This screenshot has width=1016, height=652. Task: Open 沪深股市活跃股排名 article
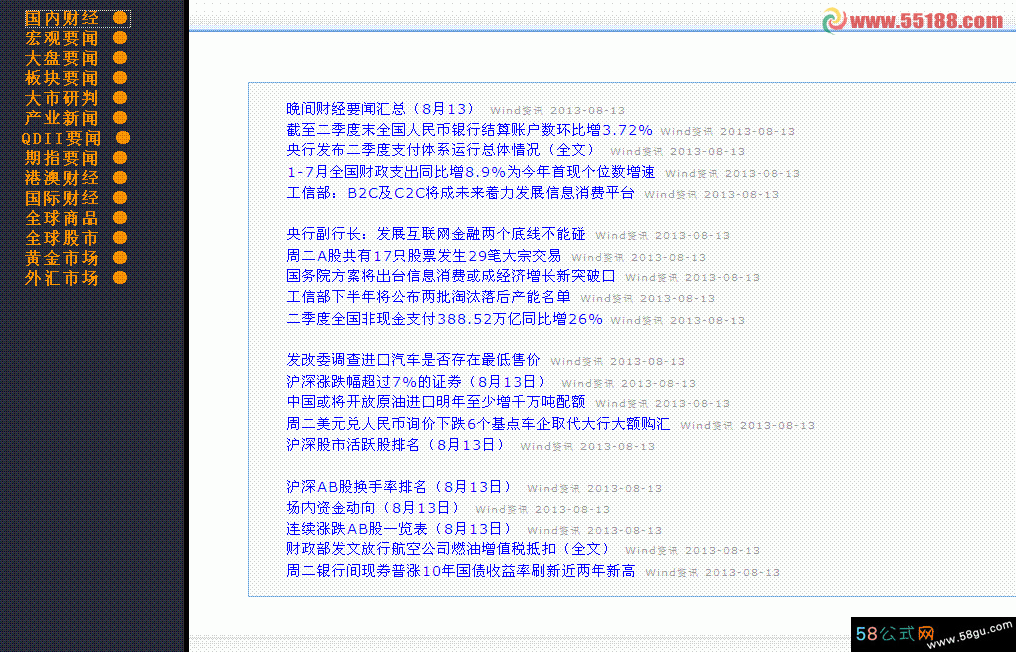(397, 445)
